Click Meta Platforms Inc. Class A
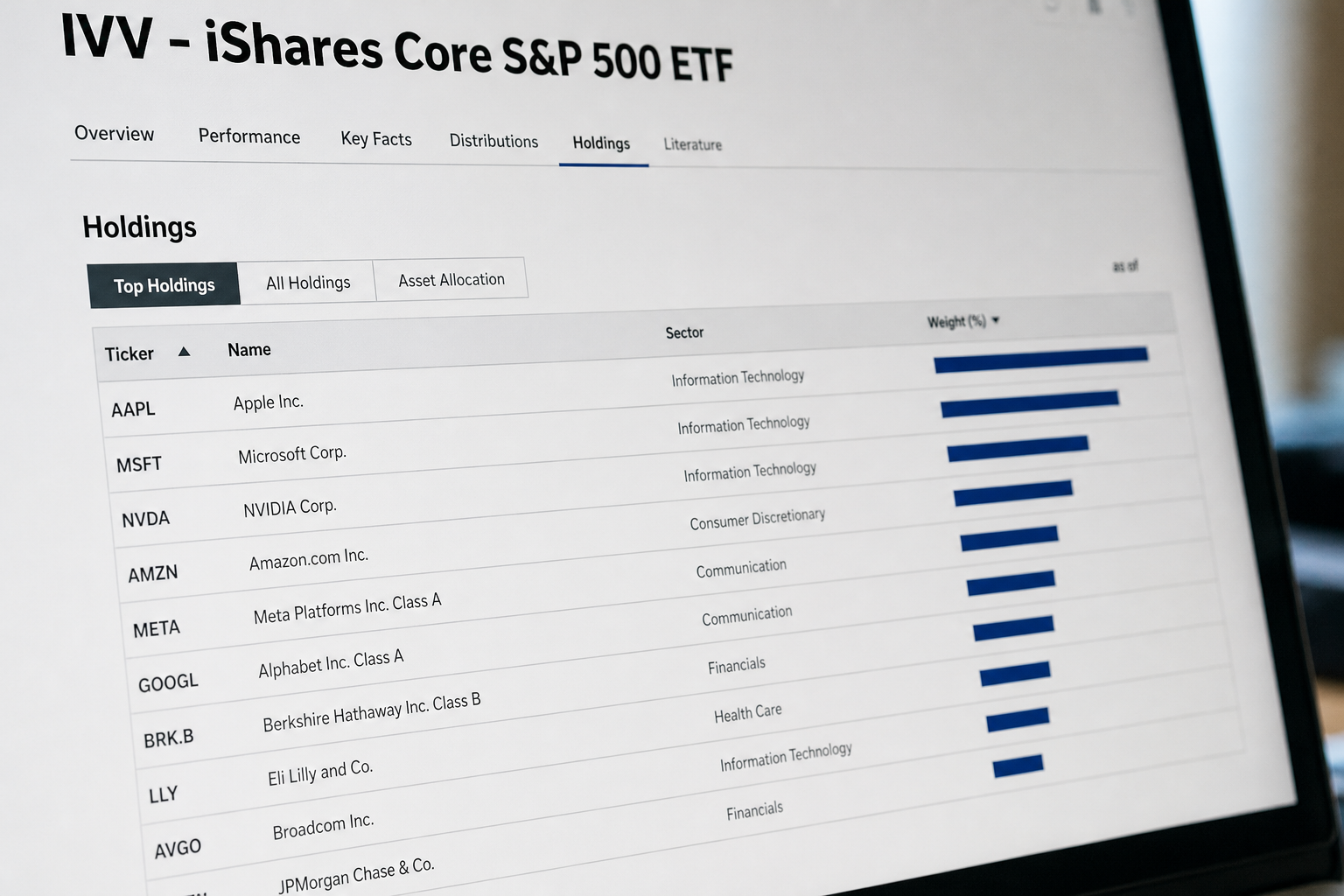The height and width of the screenshot is (896, 1344). (347, 608)
